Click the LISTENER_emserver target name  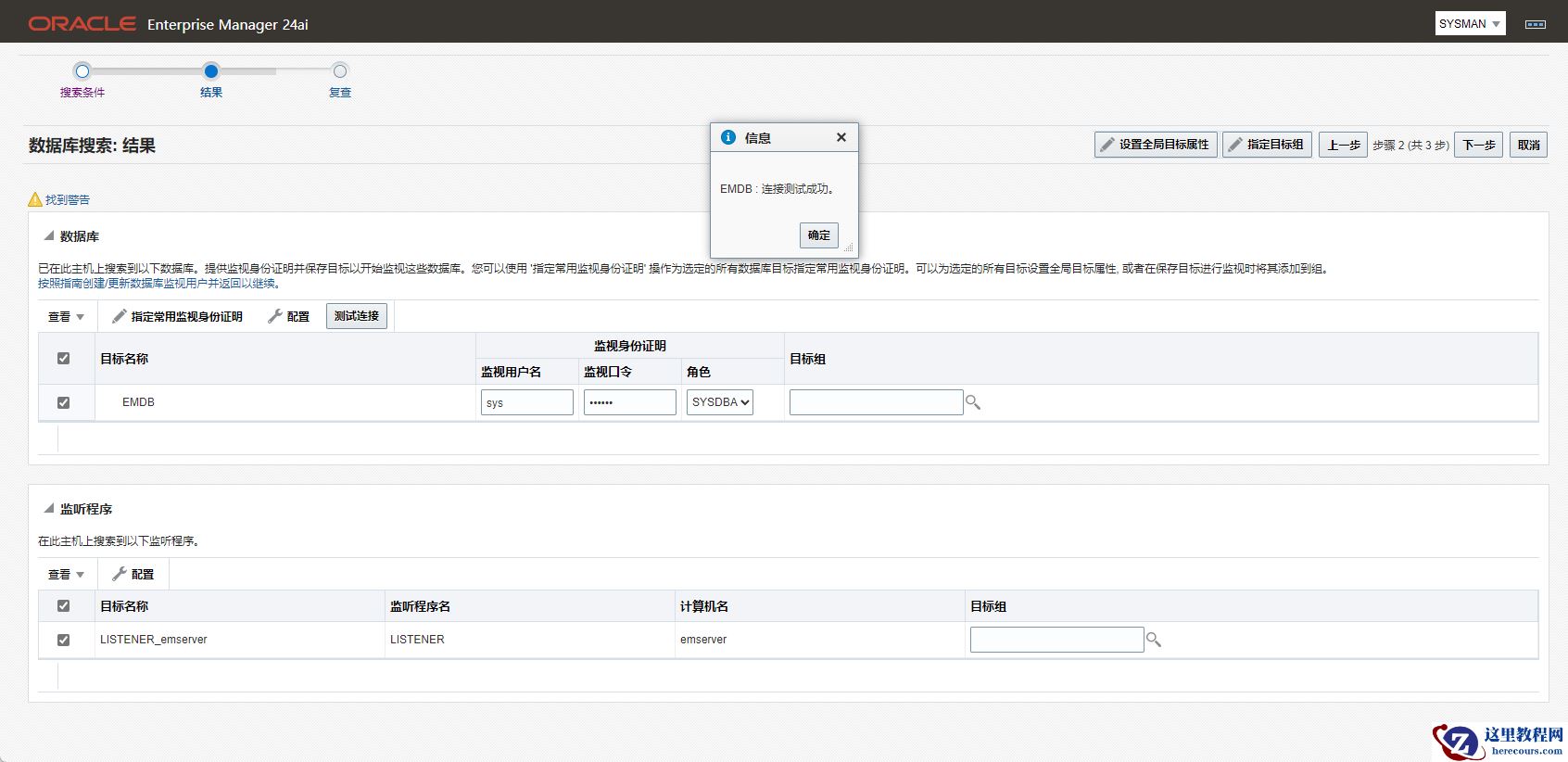pyautogui.click(x=154, y=640)
